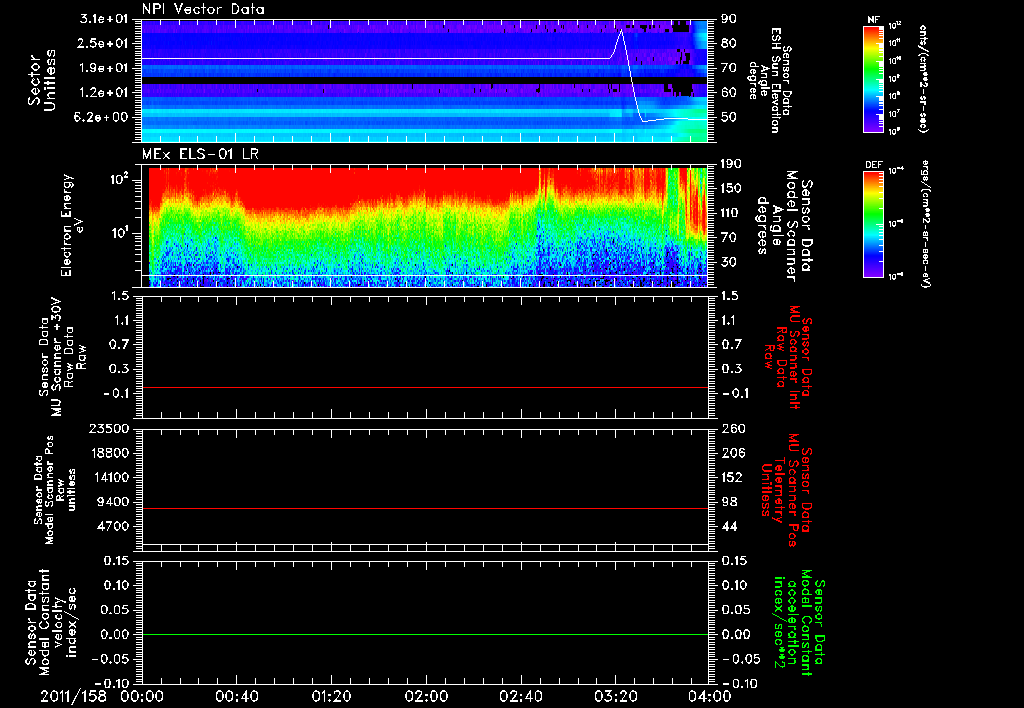Select the '01:20' time tick label
This screenshot has height=708, width=1024.
click(x=331, y=696)
